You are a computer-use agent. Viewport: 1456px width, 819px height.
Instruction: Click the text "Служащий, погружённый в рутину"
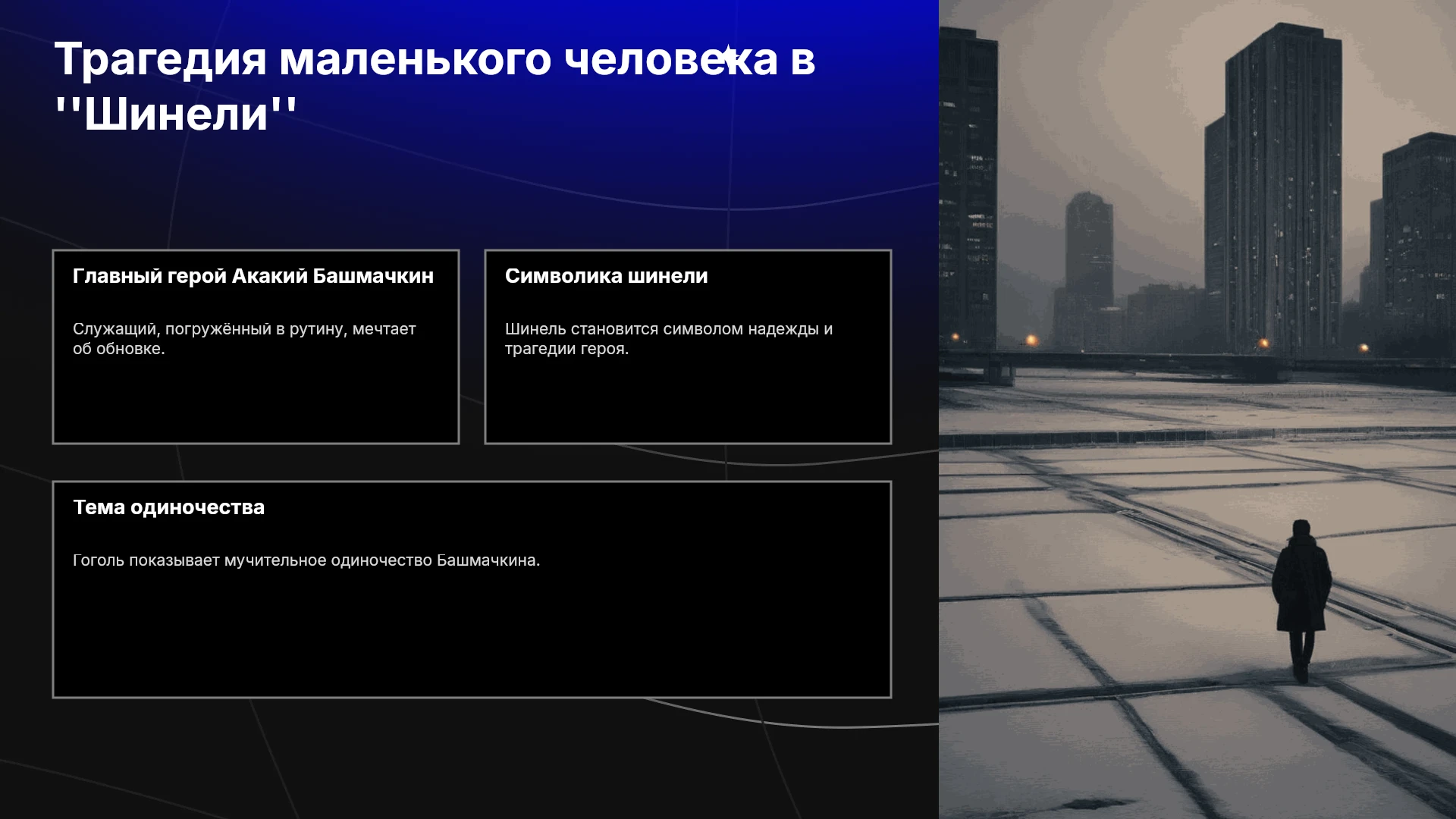(210, 329)
